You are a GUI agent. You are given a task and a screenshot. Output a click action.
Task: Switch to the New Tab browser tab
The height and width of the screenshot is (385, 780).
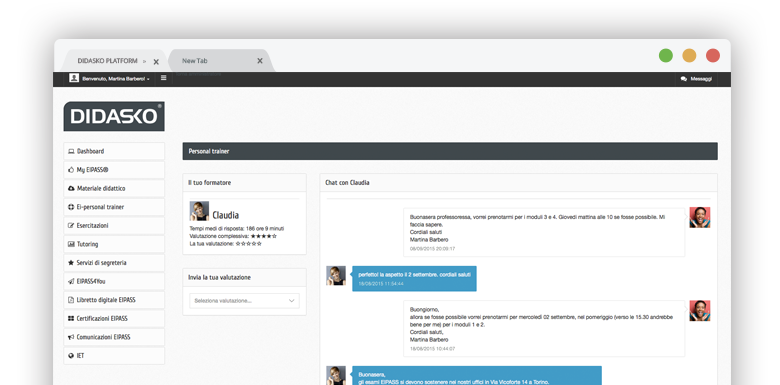click(x=195, y=61)
